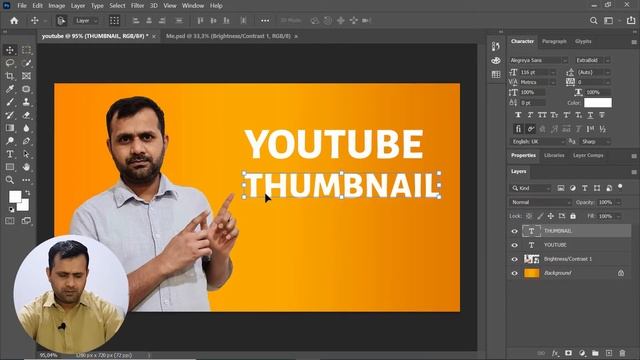640x360 pixels.
Task: Select the Clone Stamp tool
Action: pyautogui.click(x=26, y=102)
